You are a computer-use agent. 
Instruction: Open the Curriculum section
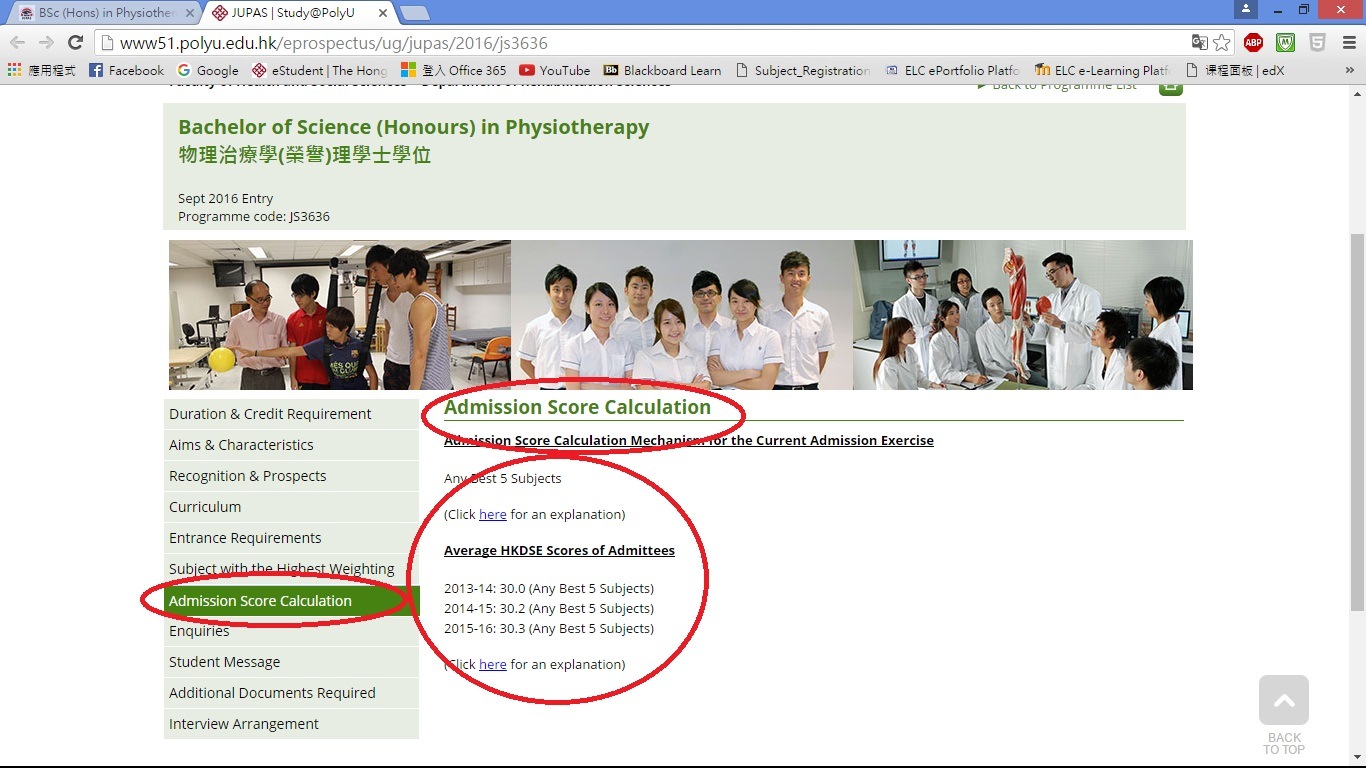pyautogui.click(x=291, y=507)
